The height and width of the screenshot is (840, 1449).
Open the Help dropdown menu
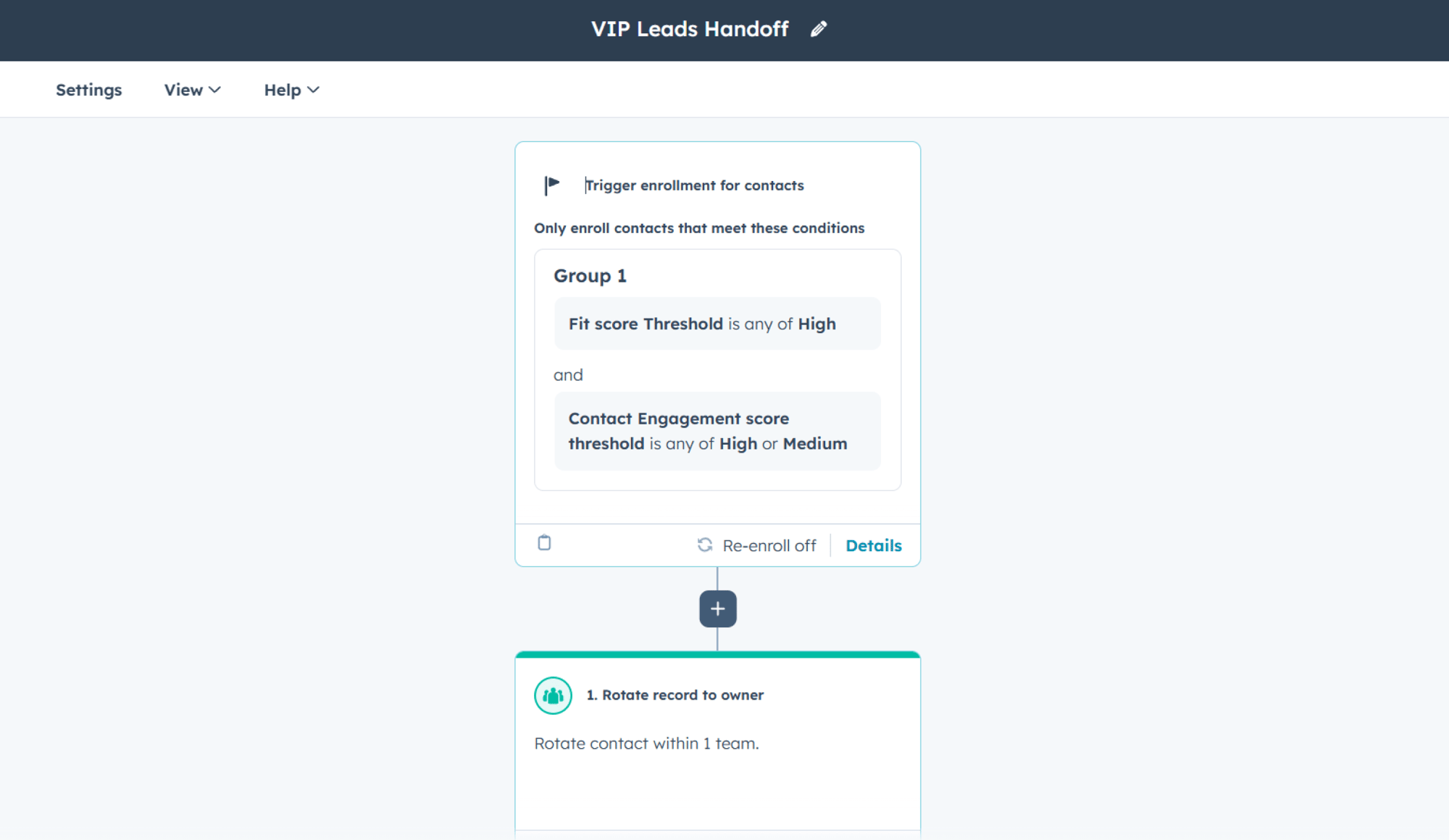(x=291, y=90)
